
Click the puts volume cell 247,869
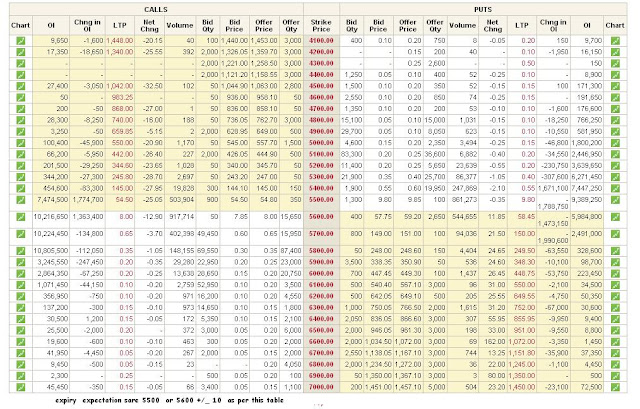(x=462, y=189)
